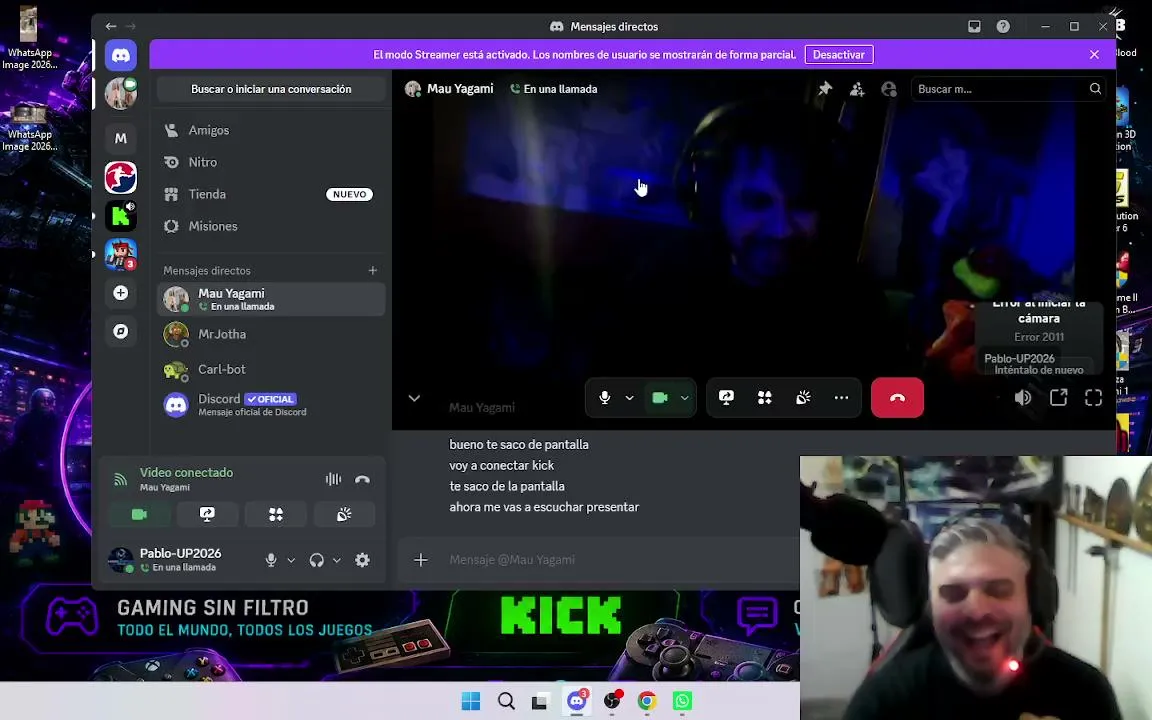Open official Discord messages
This screenshot has width=1152, height=720.
click(270, 405)
